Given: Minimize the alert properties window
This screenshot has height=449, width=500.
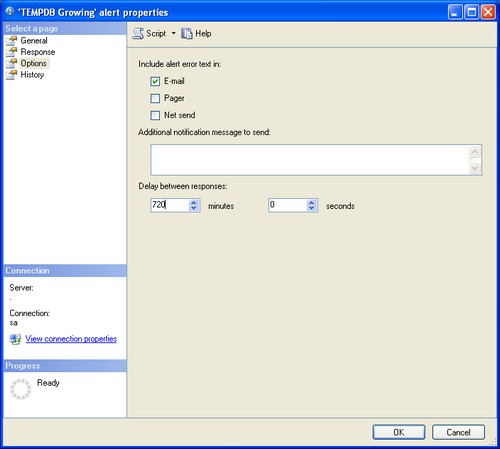Looking at the screenshot, I should (455, 12).
